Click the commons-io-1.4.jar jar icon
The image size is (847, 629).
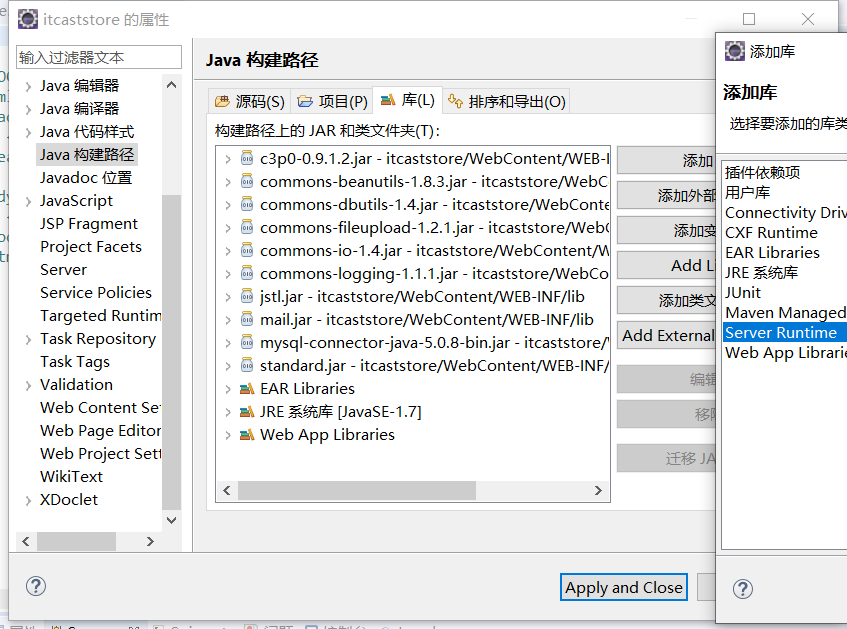247,251
